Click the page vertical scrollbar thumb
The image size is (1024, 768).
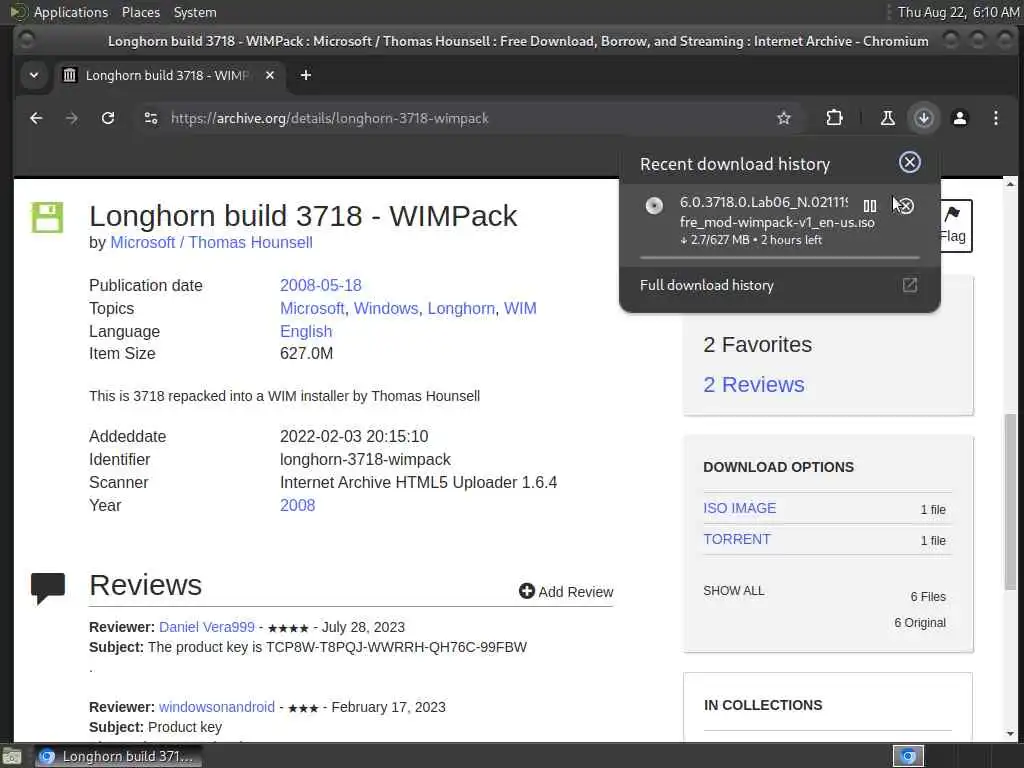(x=1010, y=500)
